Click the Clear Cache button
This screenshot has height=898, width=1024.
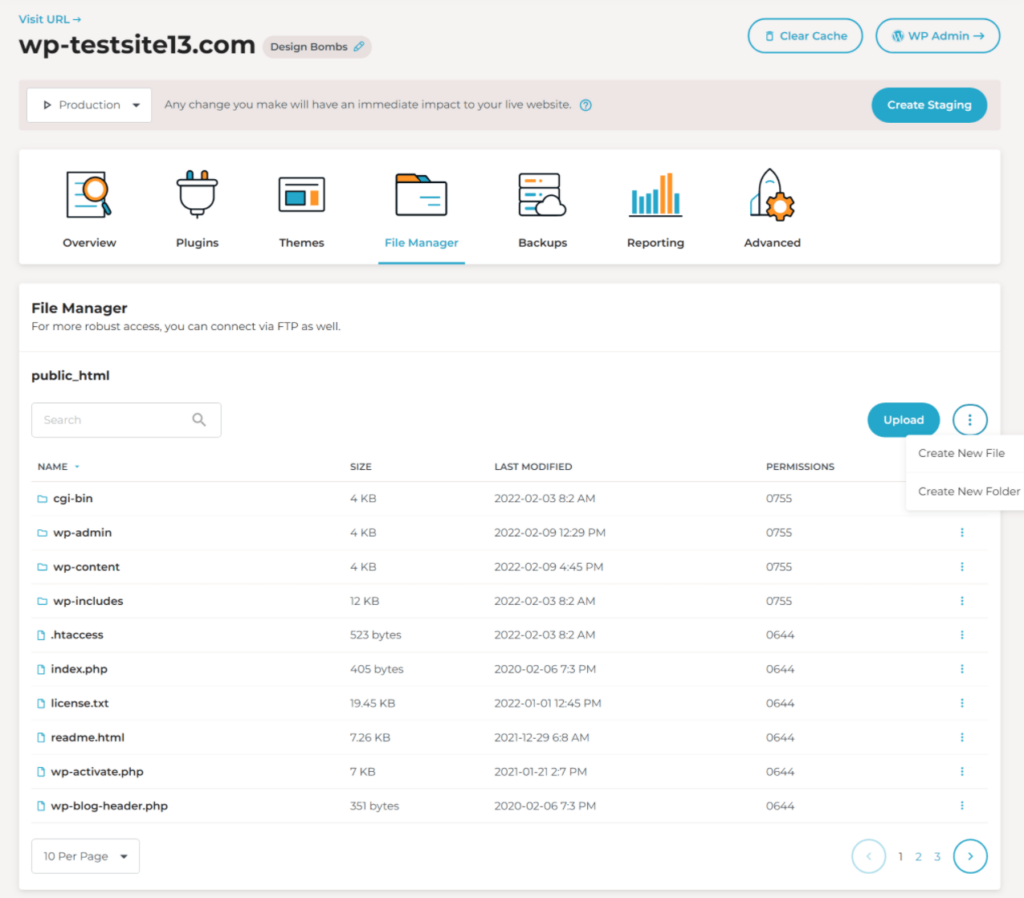pos(805,36)
